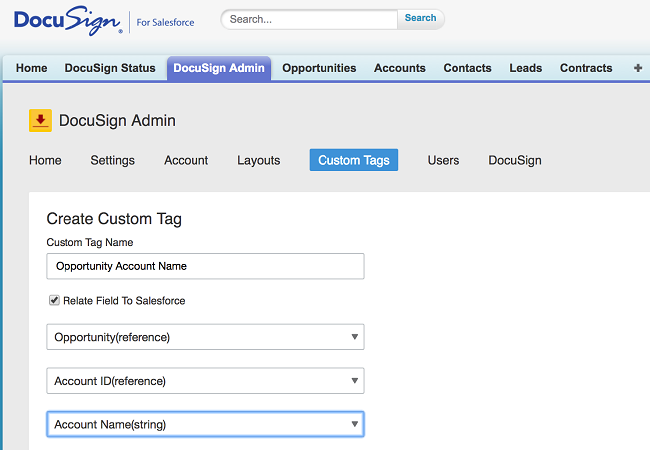
Task: Open the Account ID(reference) dropdown
Action: point(205,381)
